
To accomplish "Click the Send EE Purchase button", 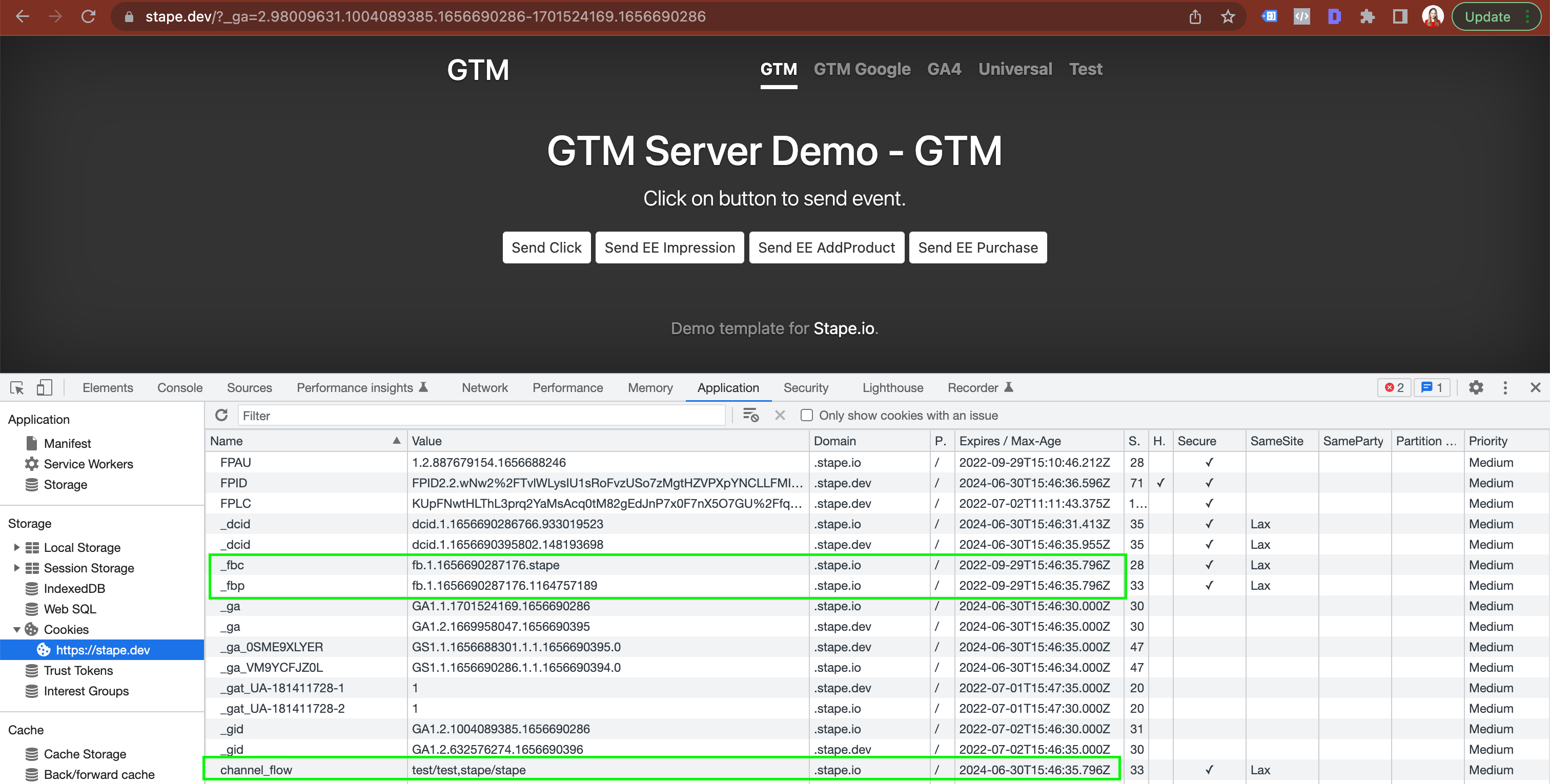I will click(x=977, y=247).
